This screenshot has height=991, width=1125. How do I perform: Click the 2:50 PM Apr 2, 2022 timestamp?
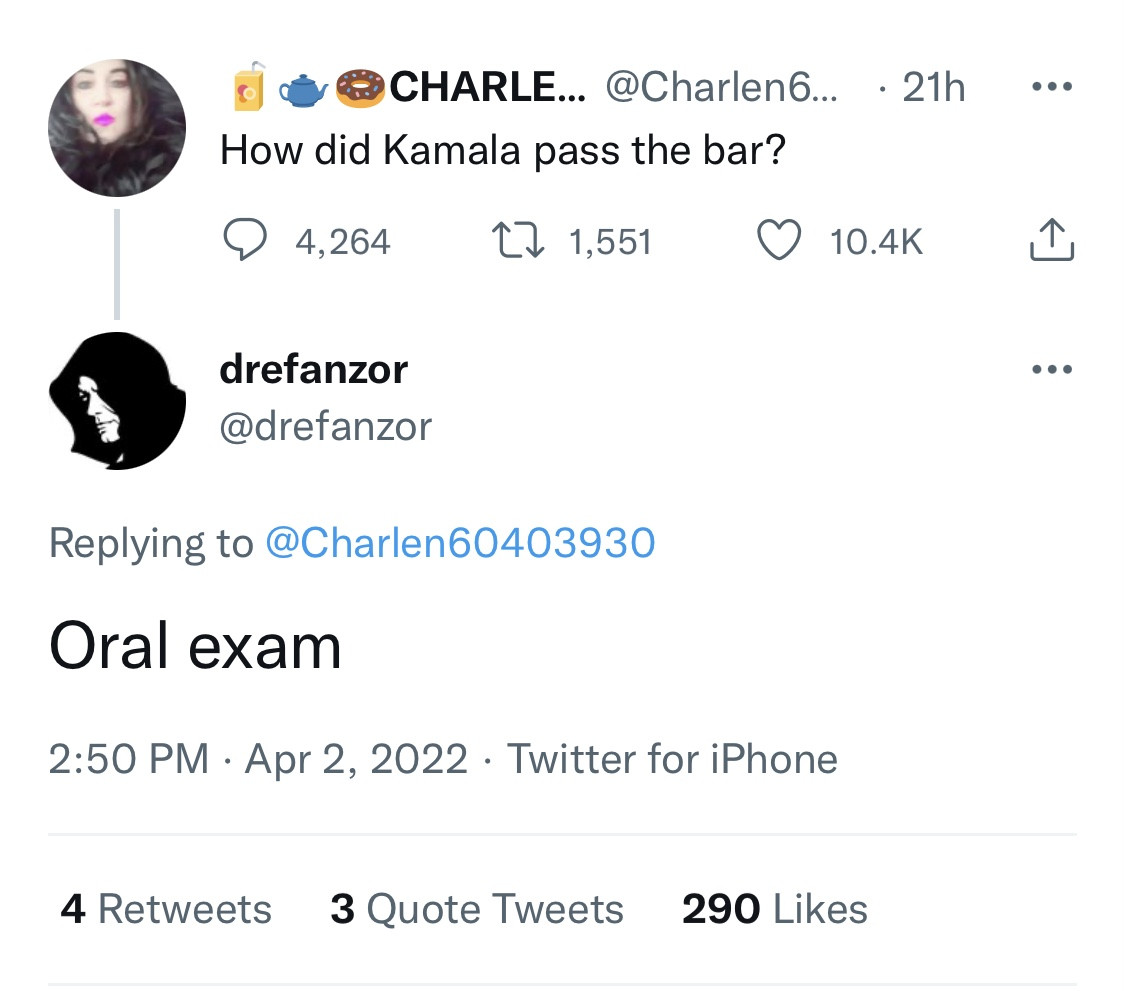(258, 759)
